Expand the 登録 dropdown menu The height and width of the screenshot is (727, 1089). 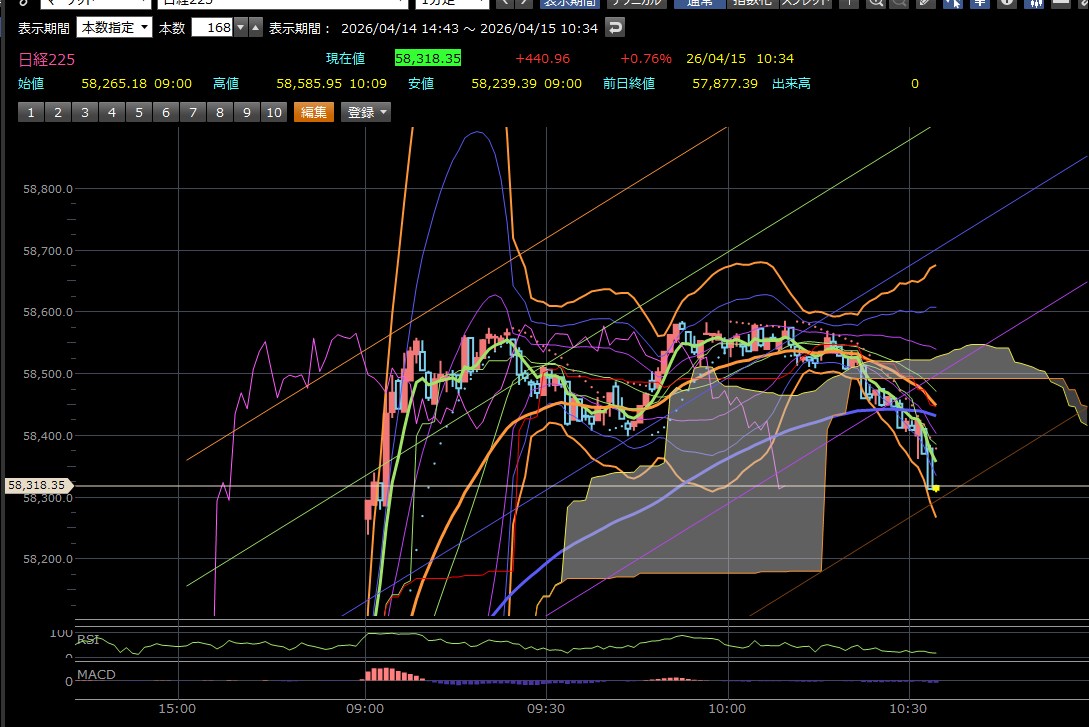click(366, 112)
